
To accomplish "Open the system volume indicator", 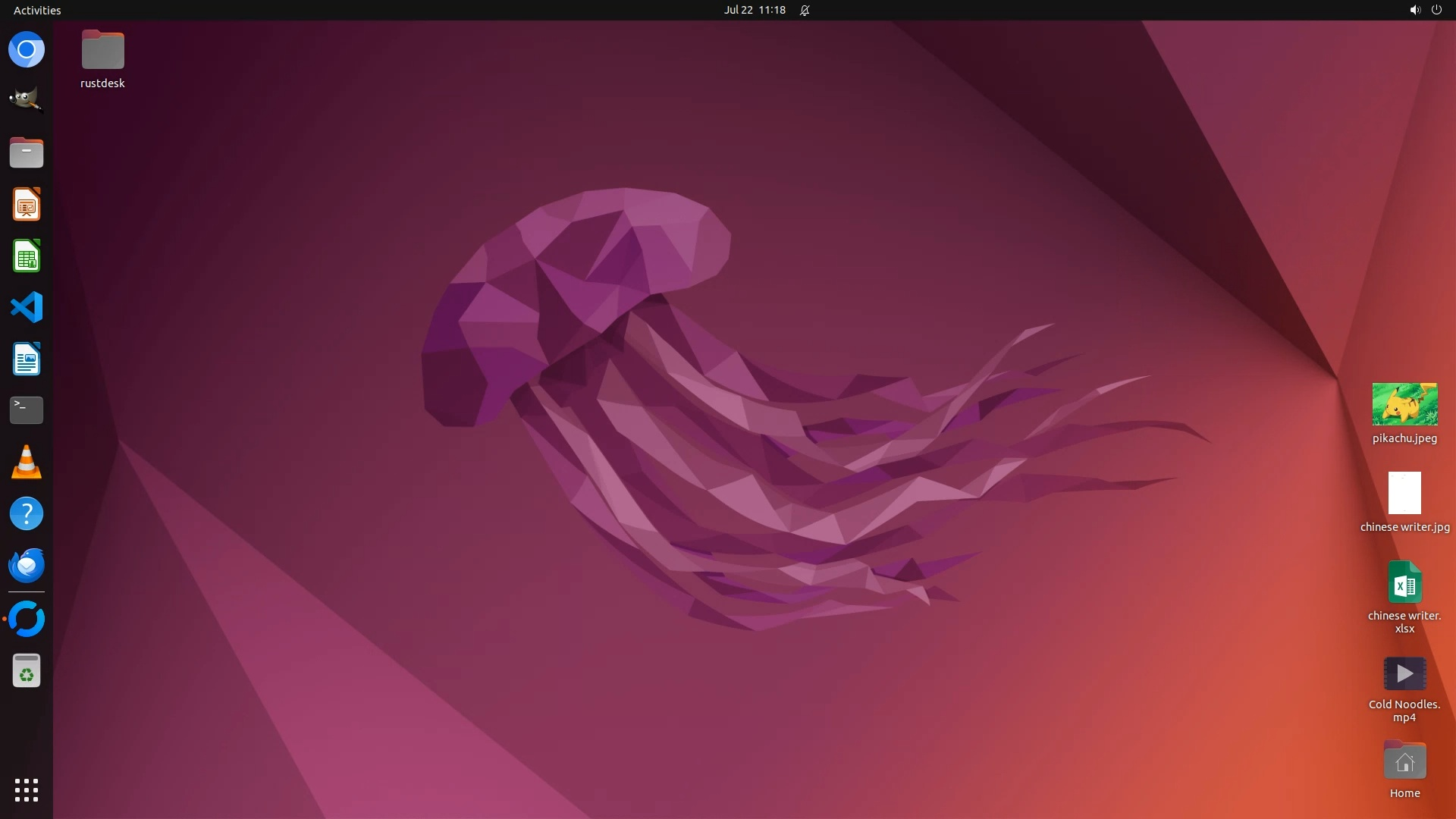I will (x=1414, y=10).
